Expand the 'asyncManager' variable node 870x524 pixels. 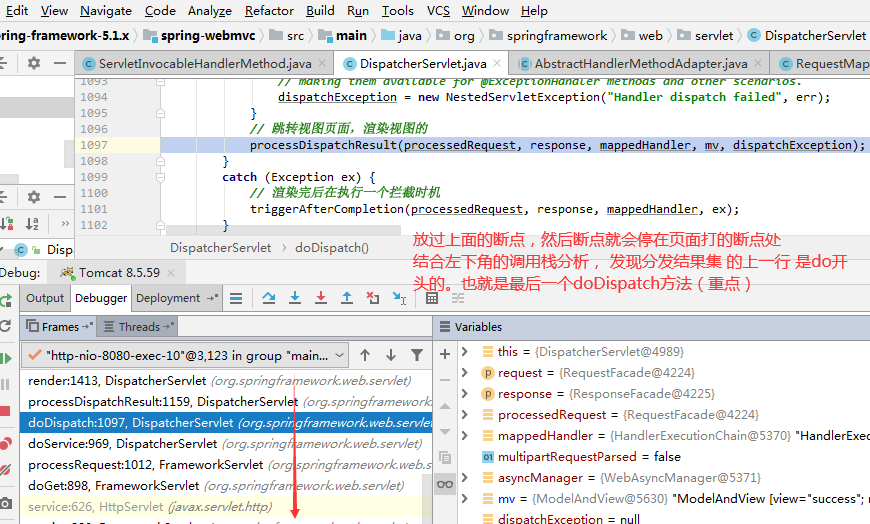pos(465,477)
